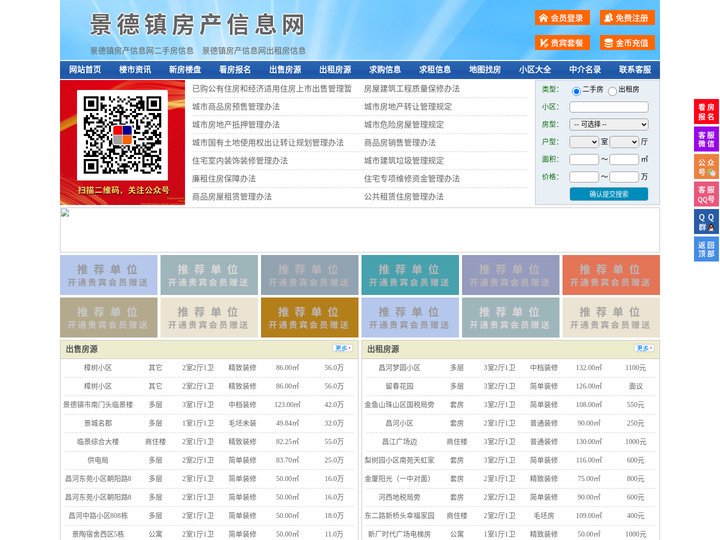Screen dimensions: 720x540
Task: Open 昌江广场边 rental listing
Action: pos(399,441)
